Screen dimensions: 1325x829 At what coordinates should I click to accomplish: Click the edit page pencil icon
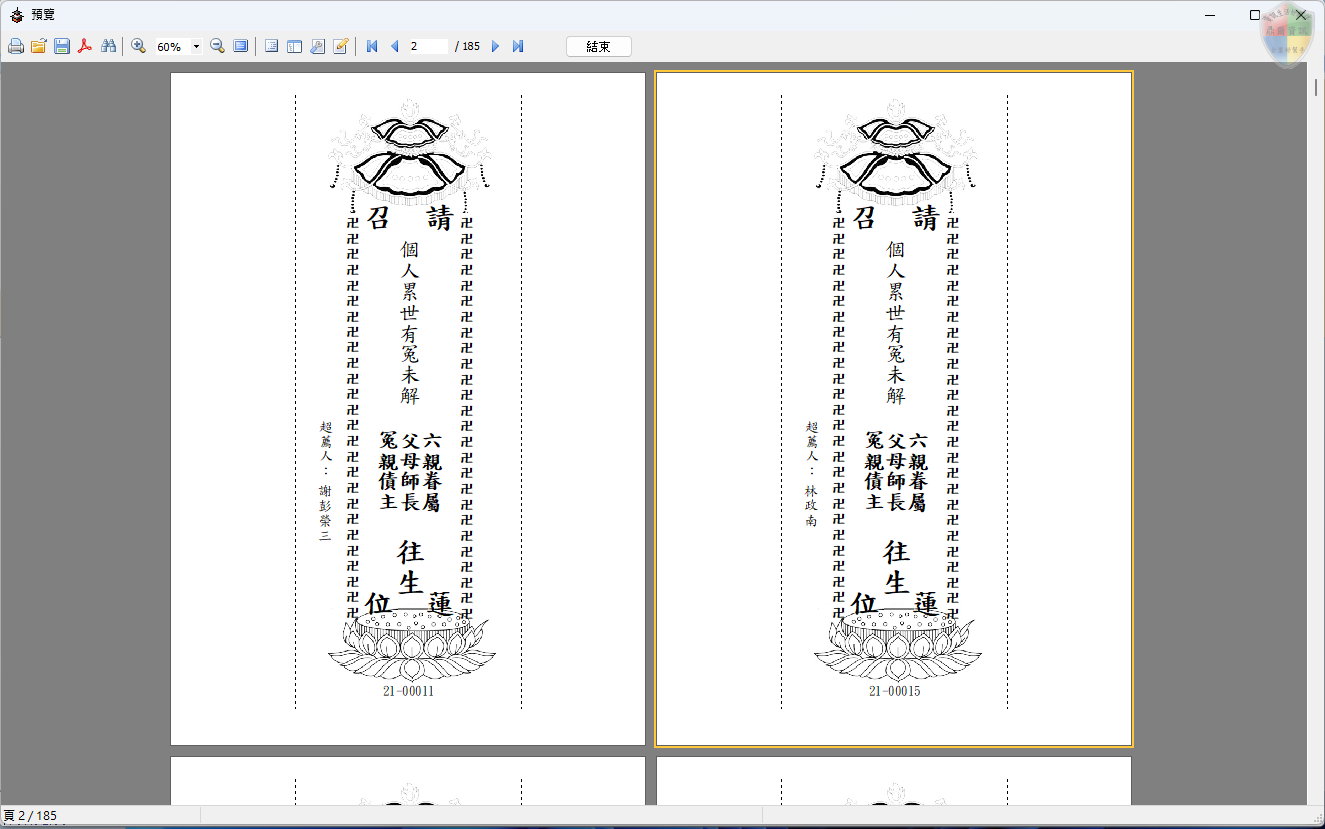(x=340, y=47)
